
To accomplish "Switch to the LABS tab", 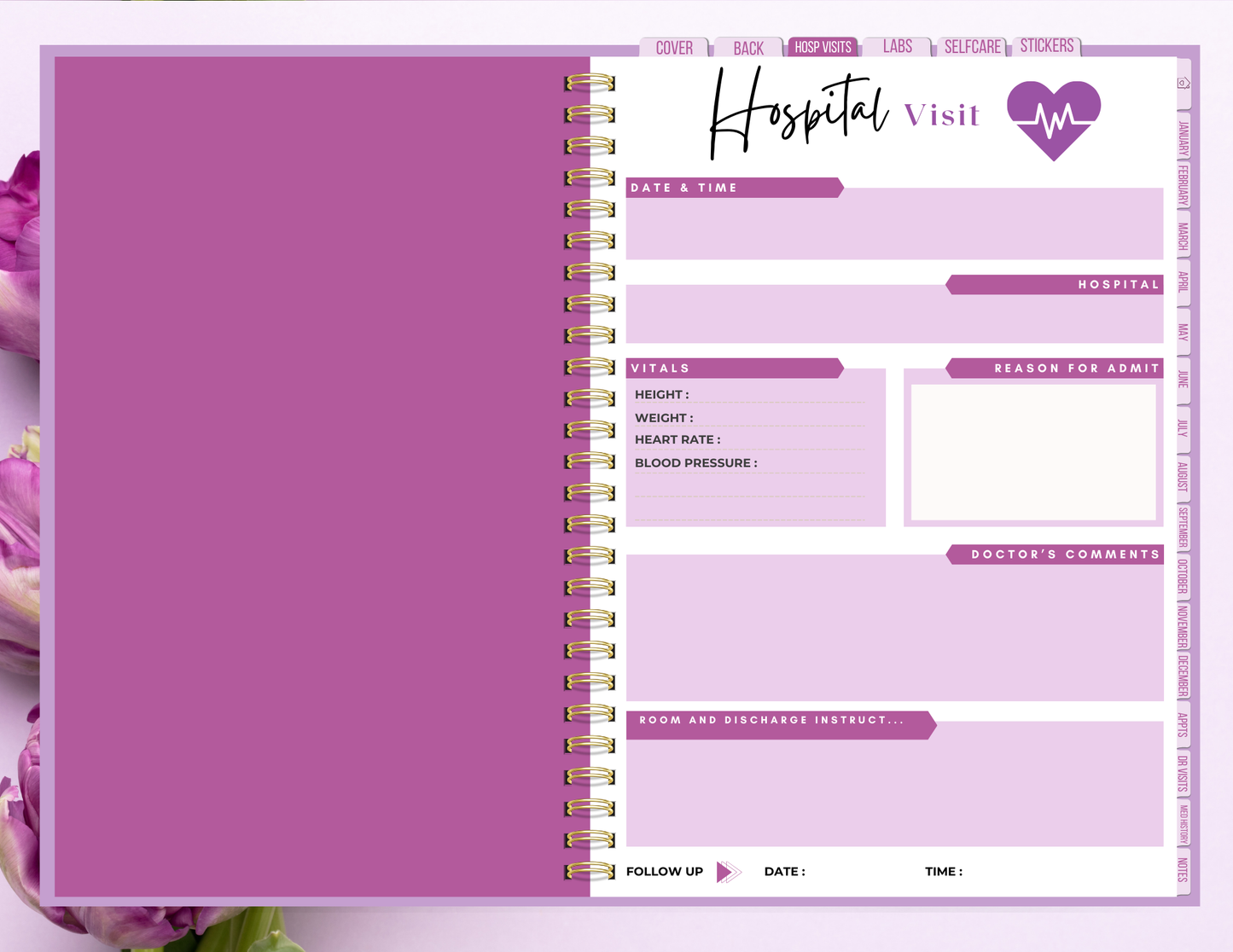I will [897, 47].
